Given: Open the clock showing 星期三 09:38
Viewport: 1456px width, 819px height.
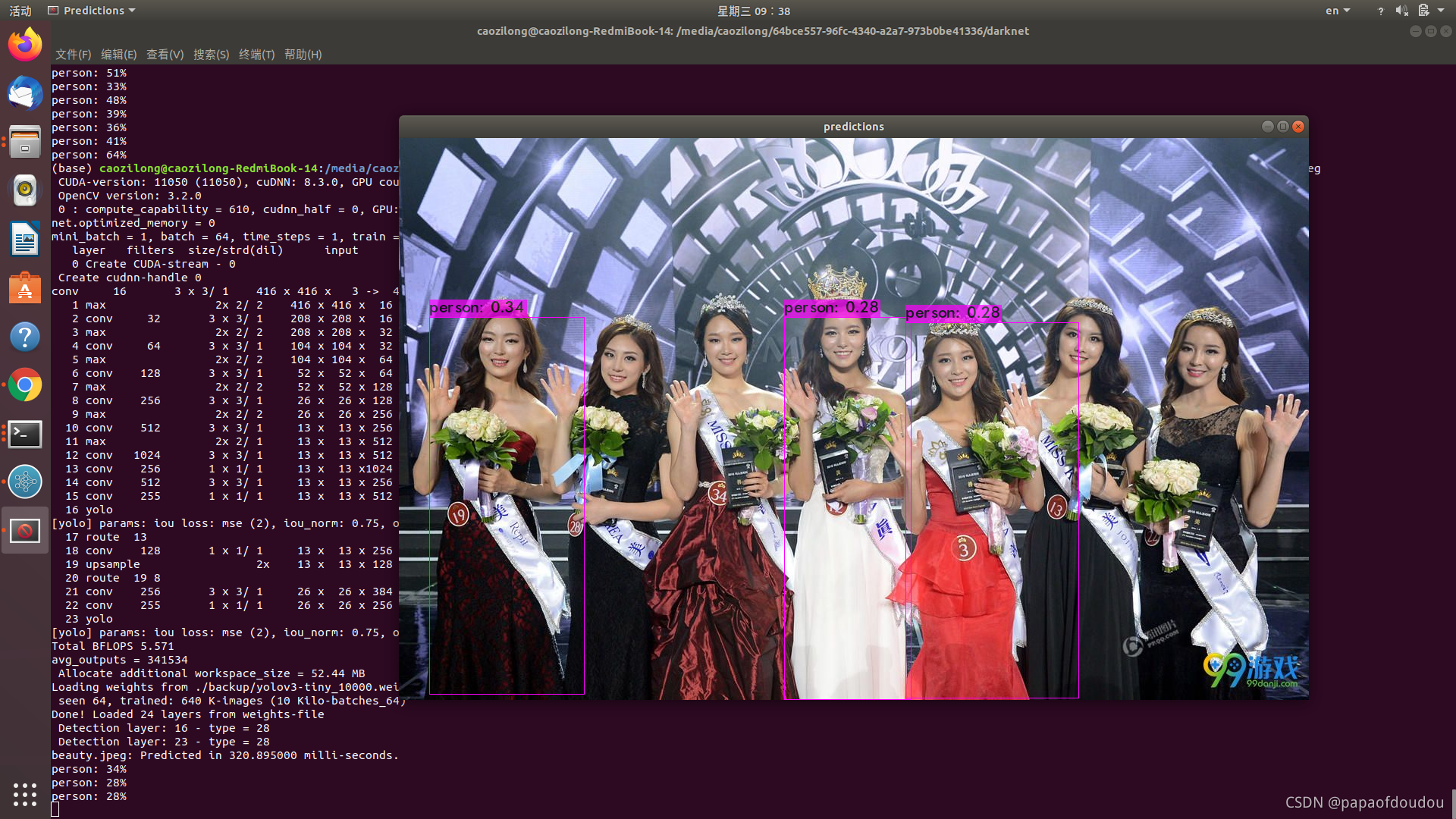Looking at the screenshot, I should [754, 11].
